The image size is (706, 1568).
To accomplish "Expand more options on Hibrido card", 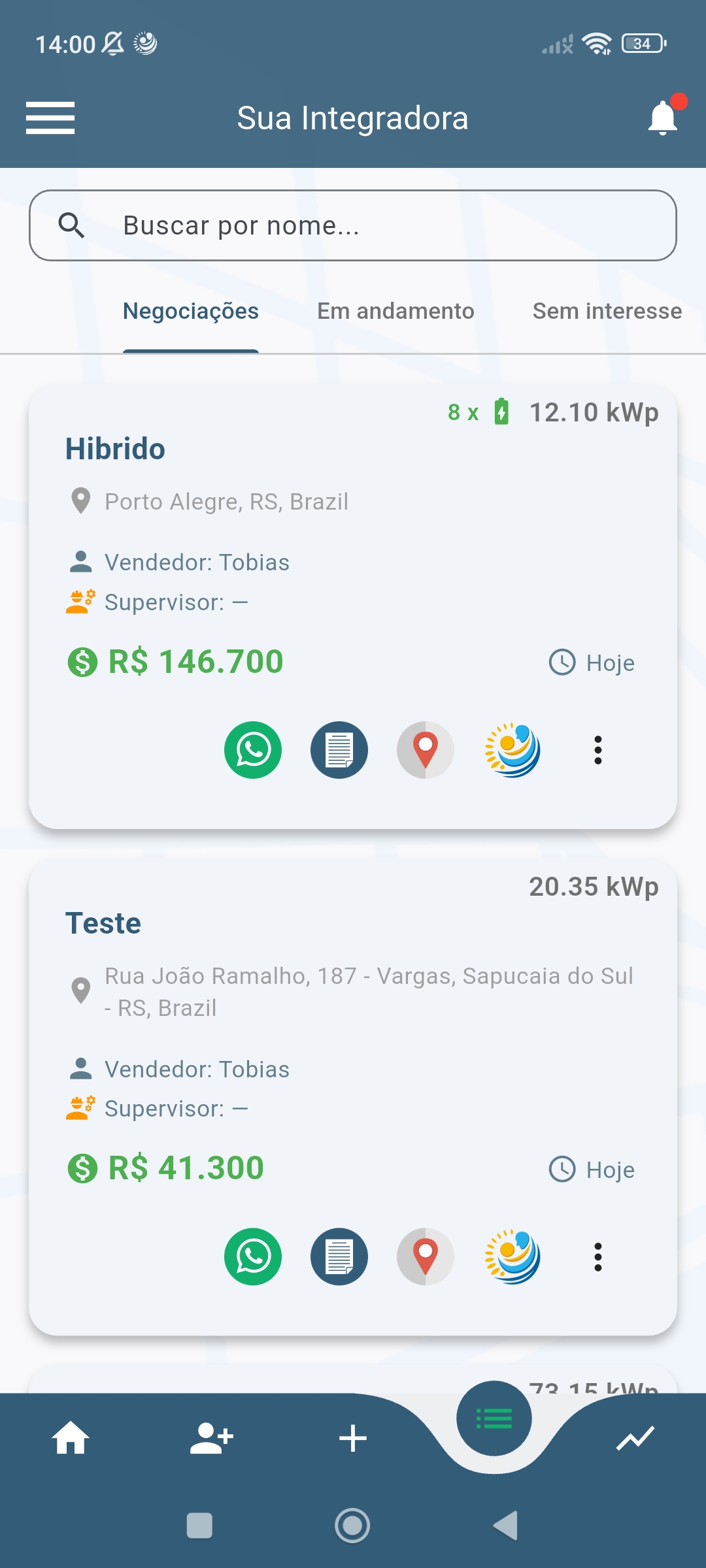I will (597, 750).
